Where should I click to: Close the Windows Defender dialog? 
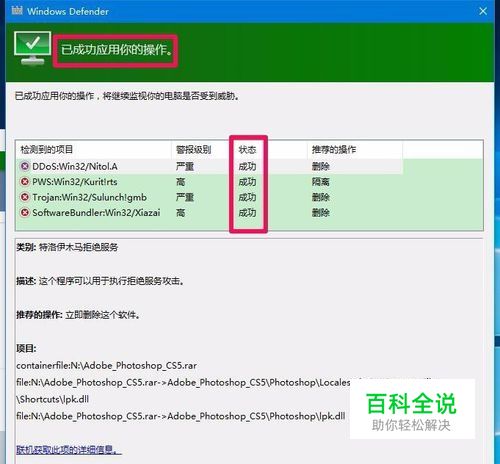point(483,11)
